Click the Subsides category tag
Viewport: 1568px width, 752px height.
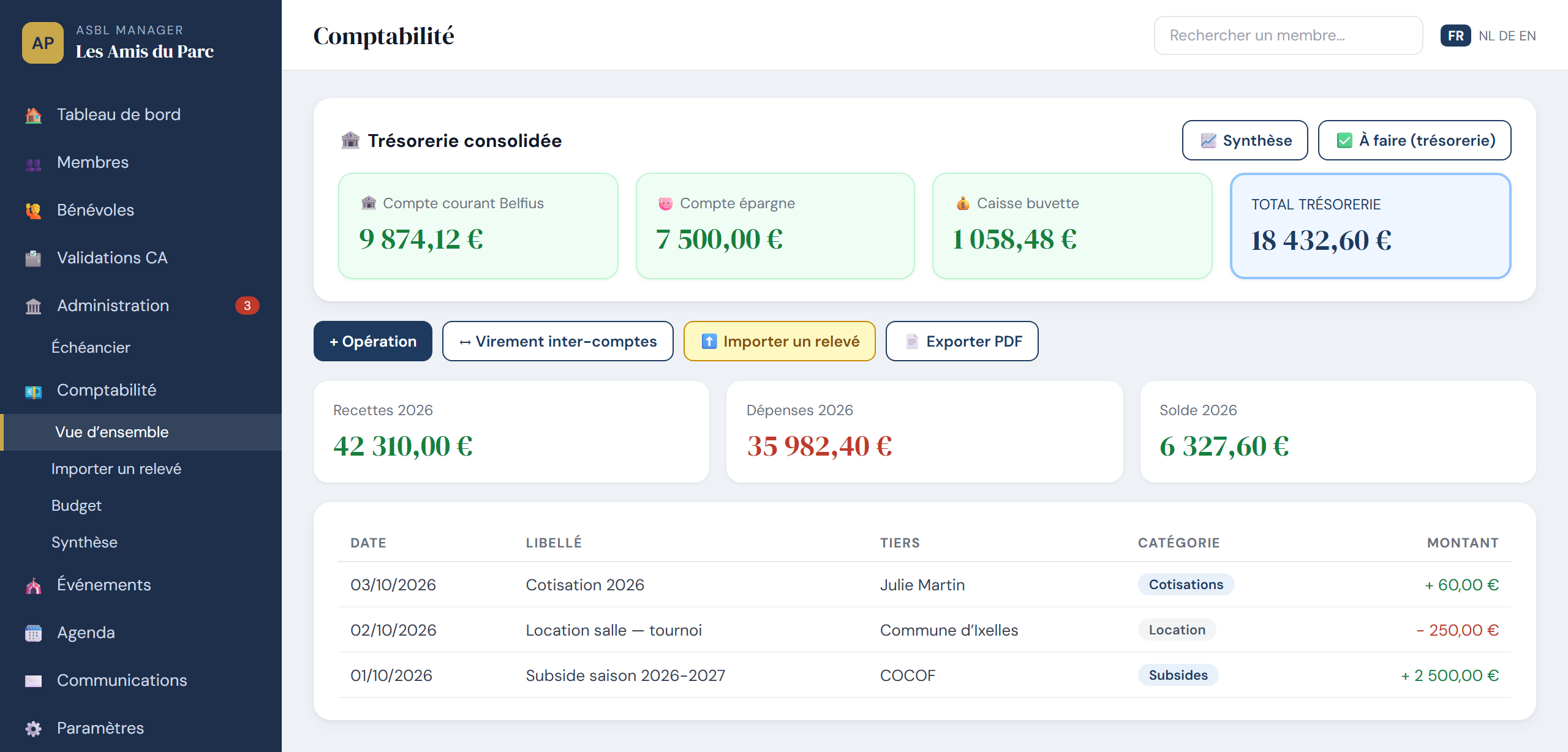click(1178, 675)
